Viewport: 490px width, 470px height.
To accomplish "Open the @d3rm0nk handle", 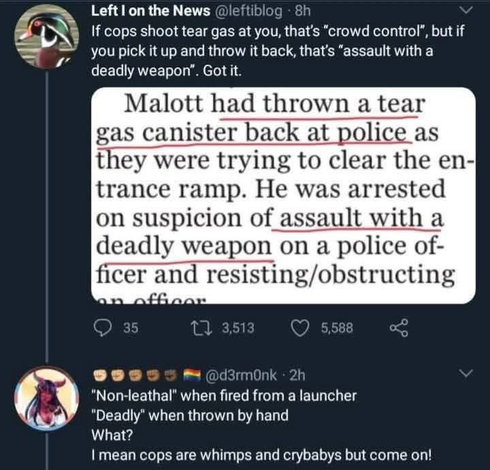I will pyautogui.click(x=241, y=375).
